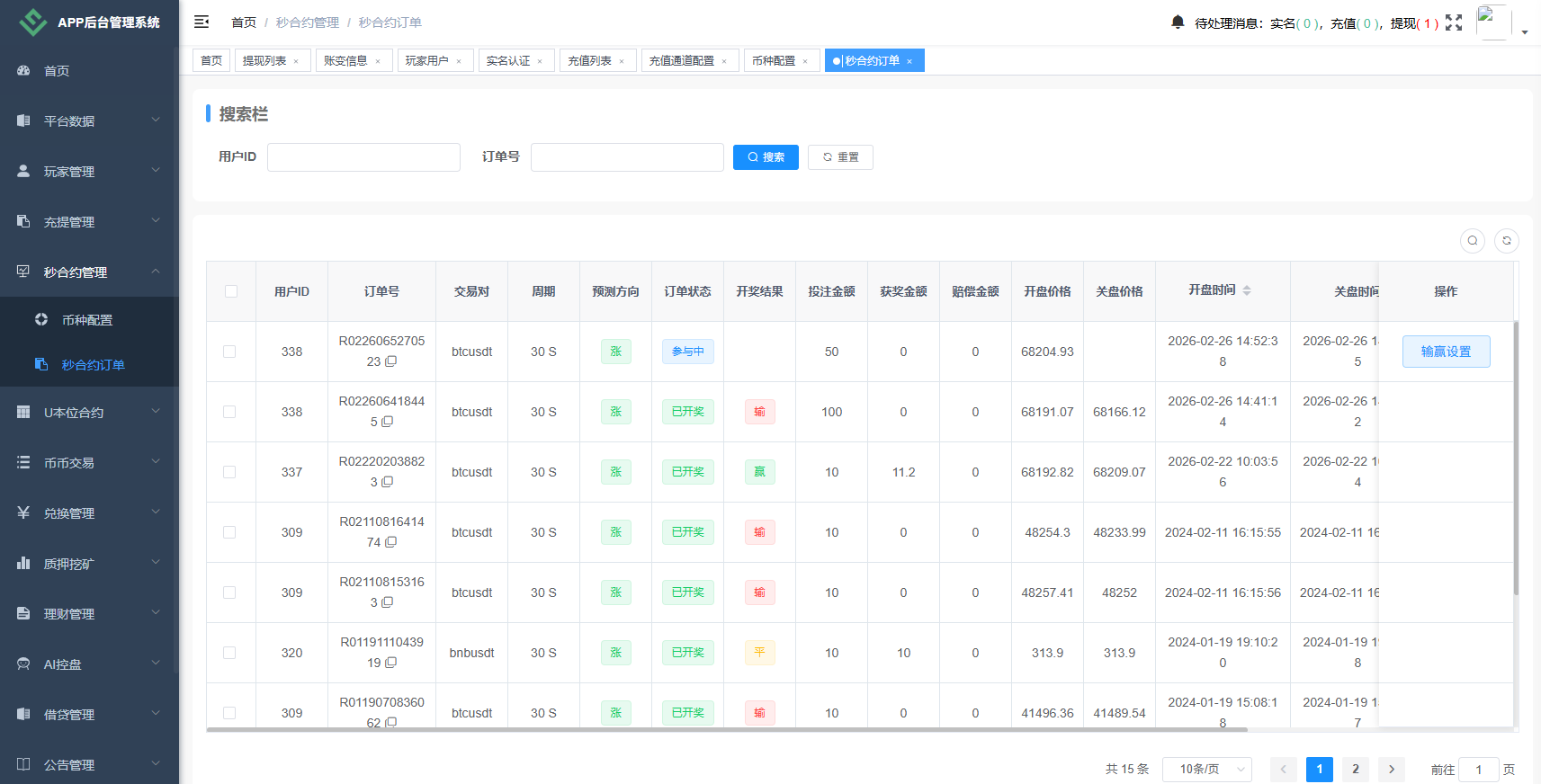Copy order number R0119111043919
The width and height of the screenshot is (1541, 784).
[x=391, y=663]
